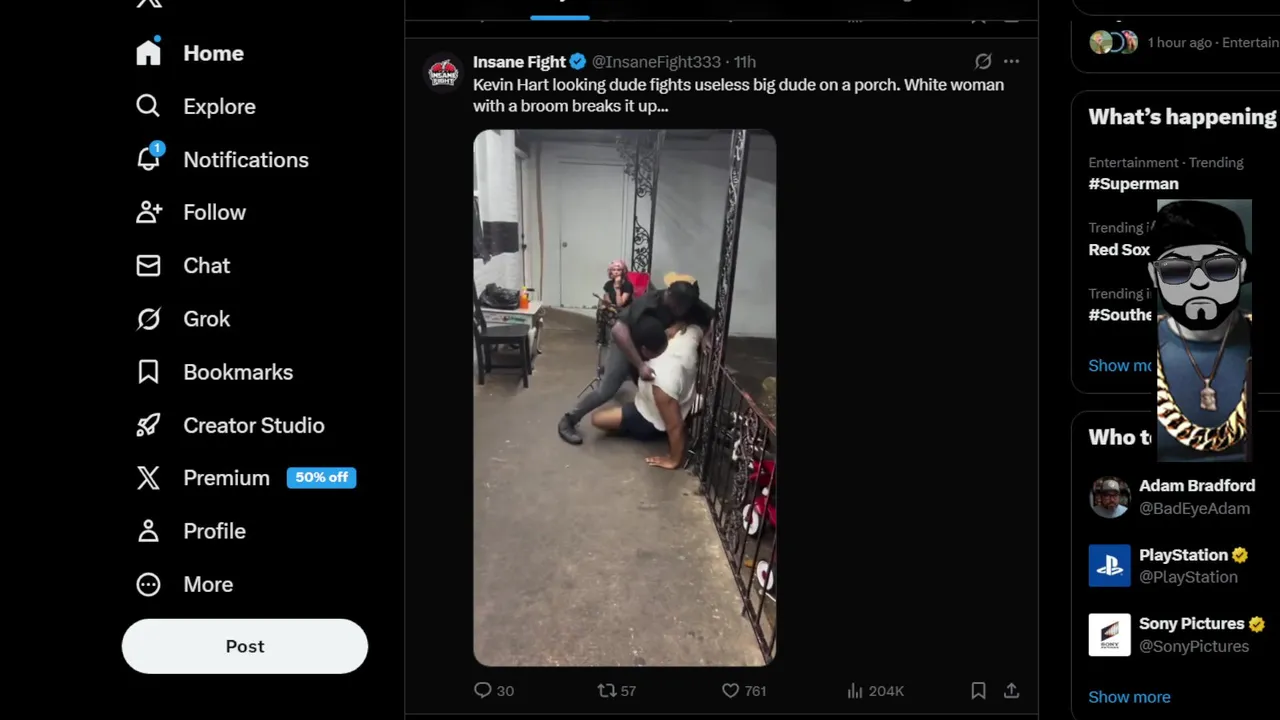View the post analytics showing 204K
The height and width of the screenshot is (720, 1280).
click(875, 690)
